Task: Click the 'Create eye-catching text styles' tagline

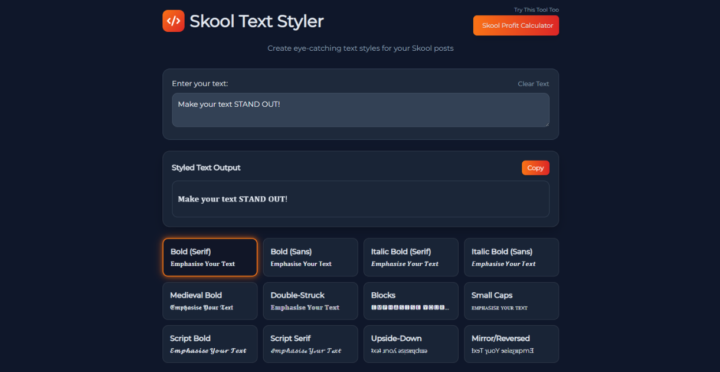Action: (360, 48)
